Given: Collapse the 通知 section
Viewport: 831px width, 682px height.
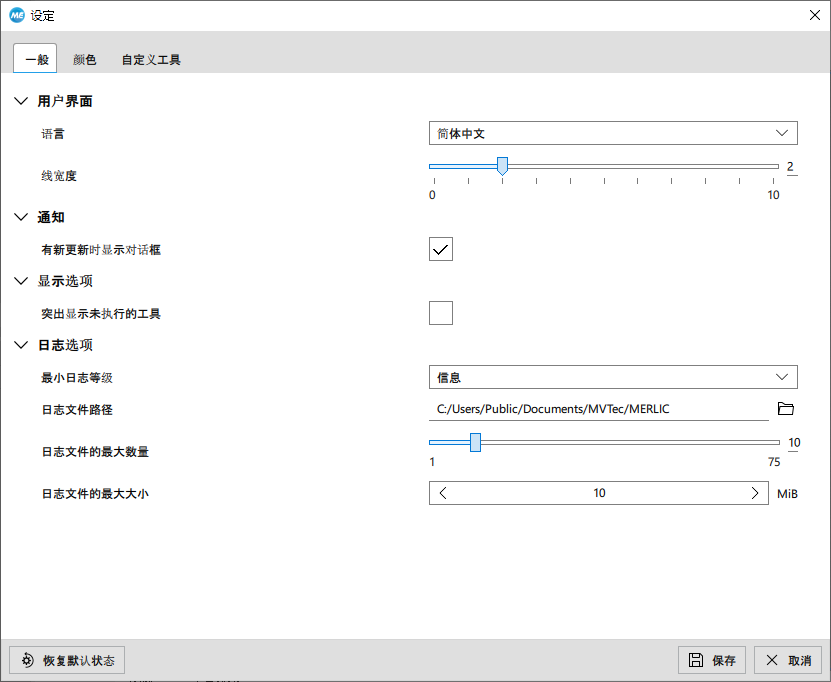Looking at the screenshot, I should [22, 217].
